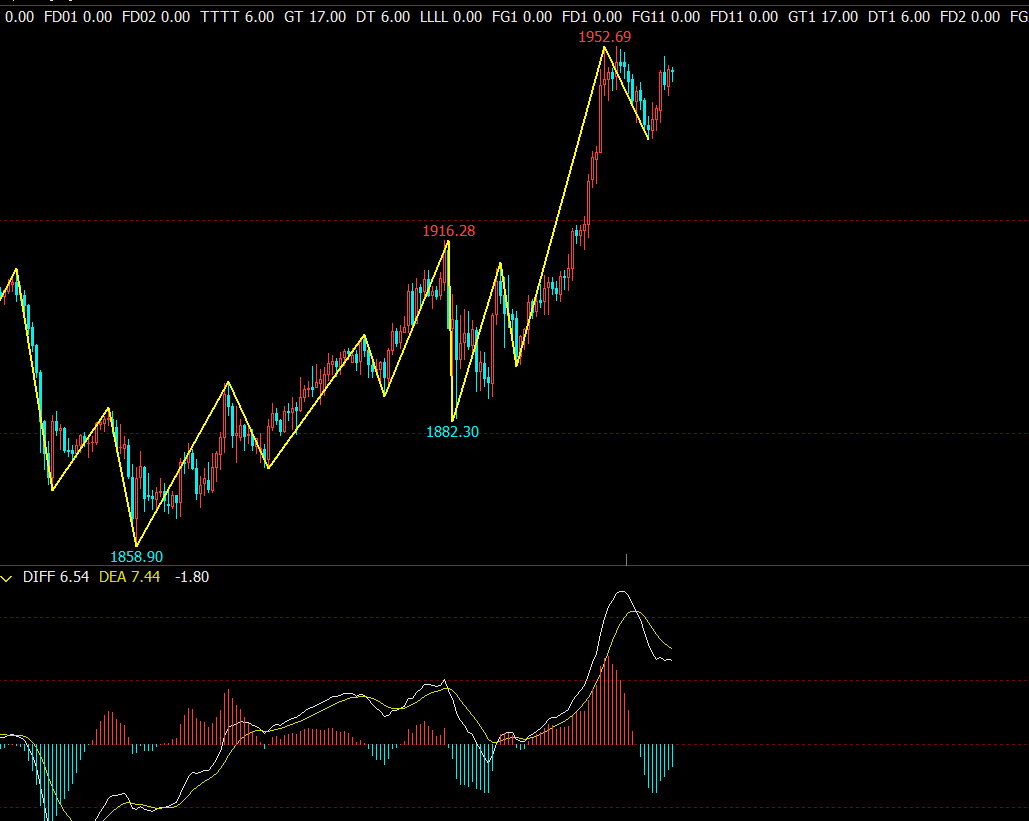Screen dimensions: 1029x821
Task: Select the DEA 7.44 indicator value
Action: click(129, 577)
